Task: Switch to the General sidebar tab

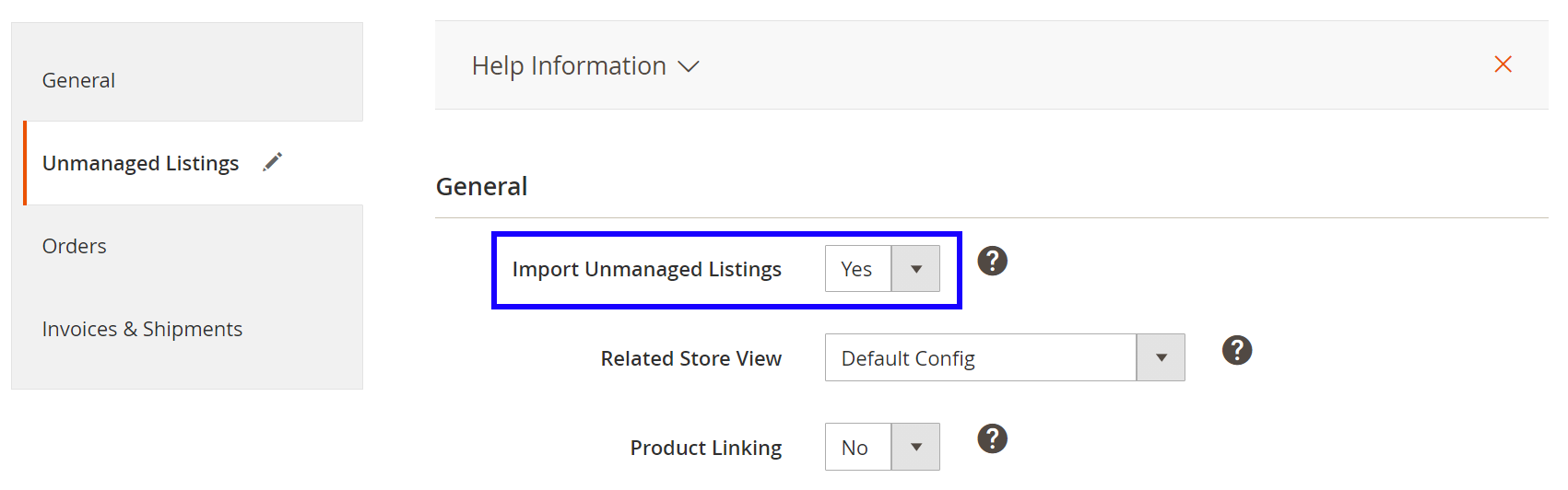Action: click(79, 80)
